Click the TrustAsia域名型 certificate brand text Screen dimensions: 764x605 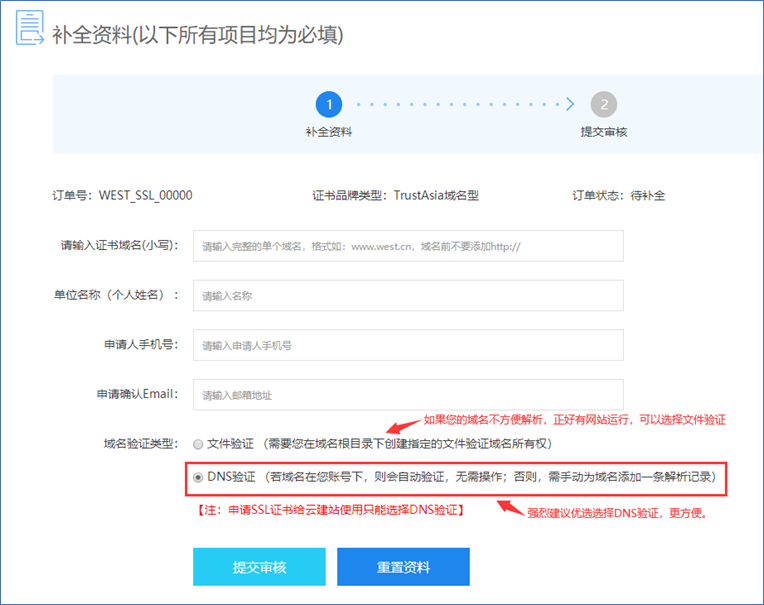[436, 196]
